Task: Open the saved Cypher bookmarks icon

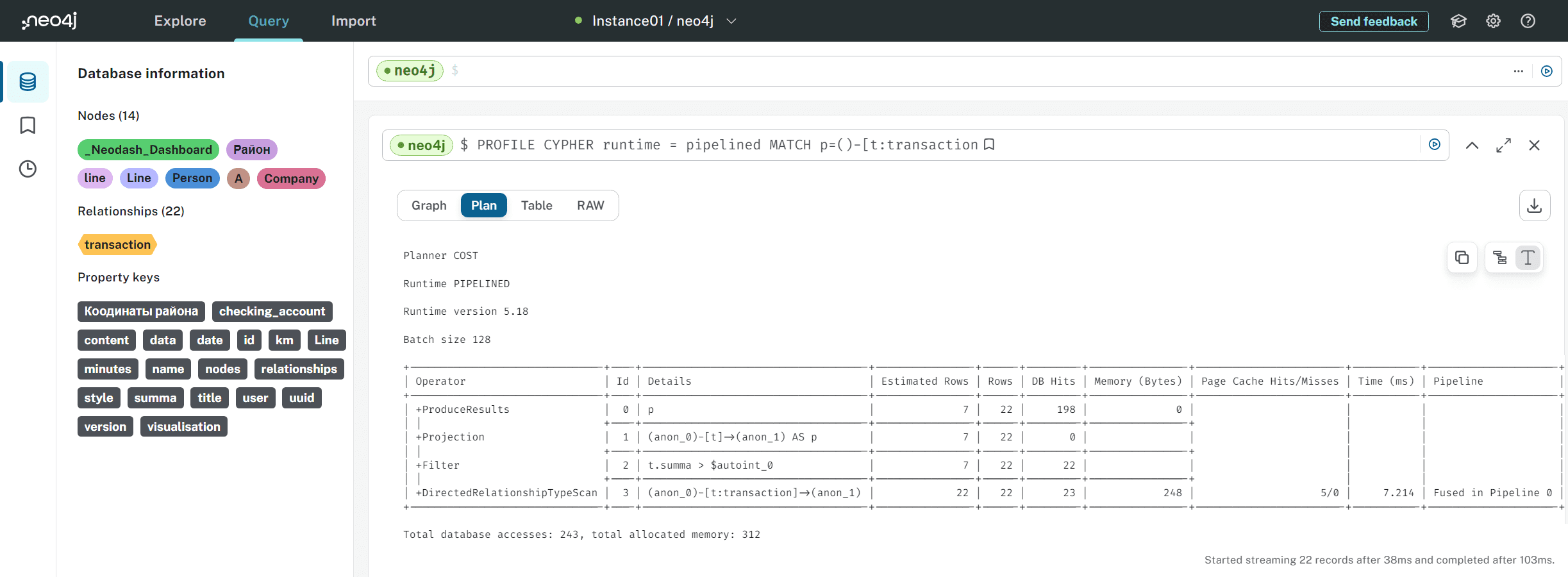Action: click(x=28, y=126)
